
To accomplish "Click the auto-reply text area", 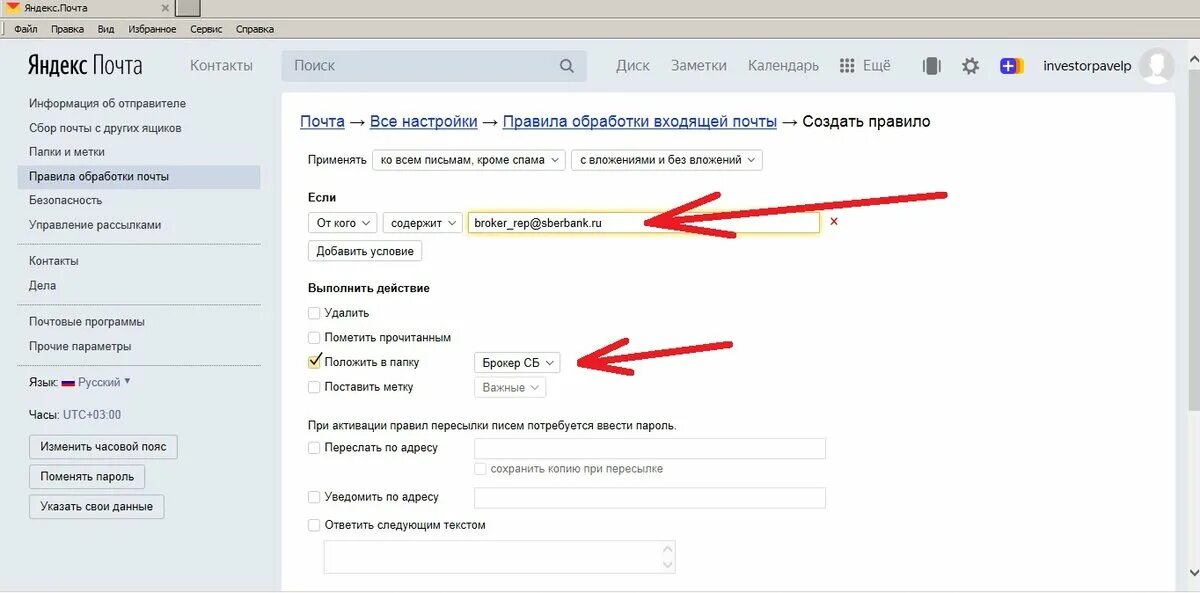I will pos(500,557).
